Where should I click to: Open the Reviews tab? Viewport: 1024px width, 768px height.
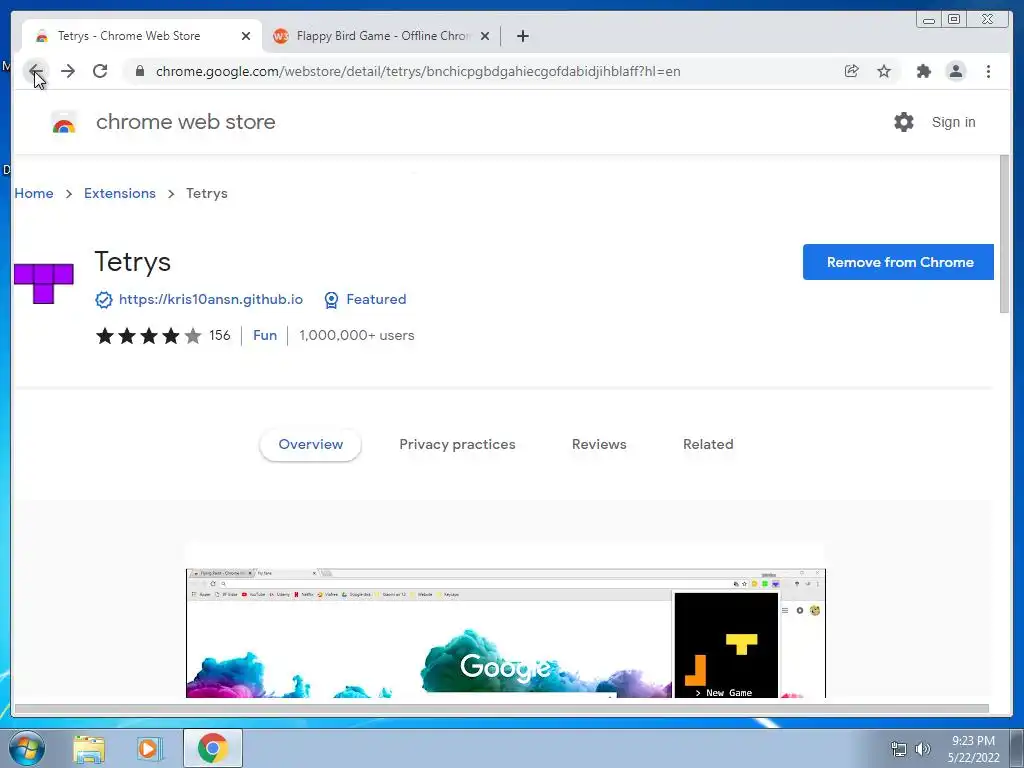[599, 445]
